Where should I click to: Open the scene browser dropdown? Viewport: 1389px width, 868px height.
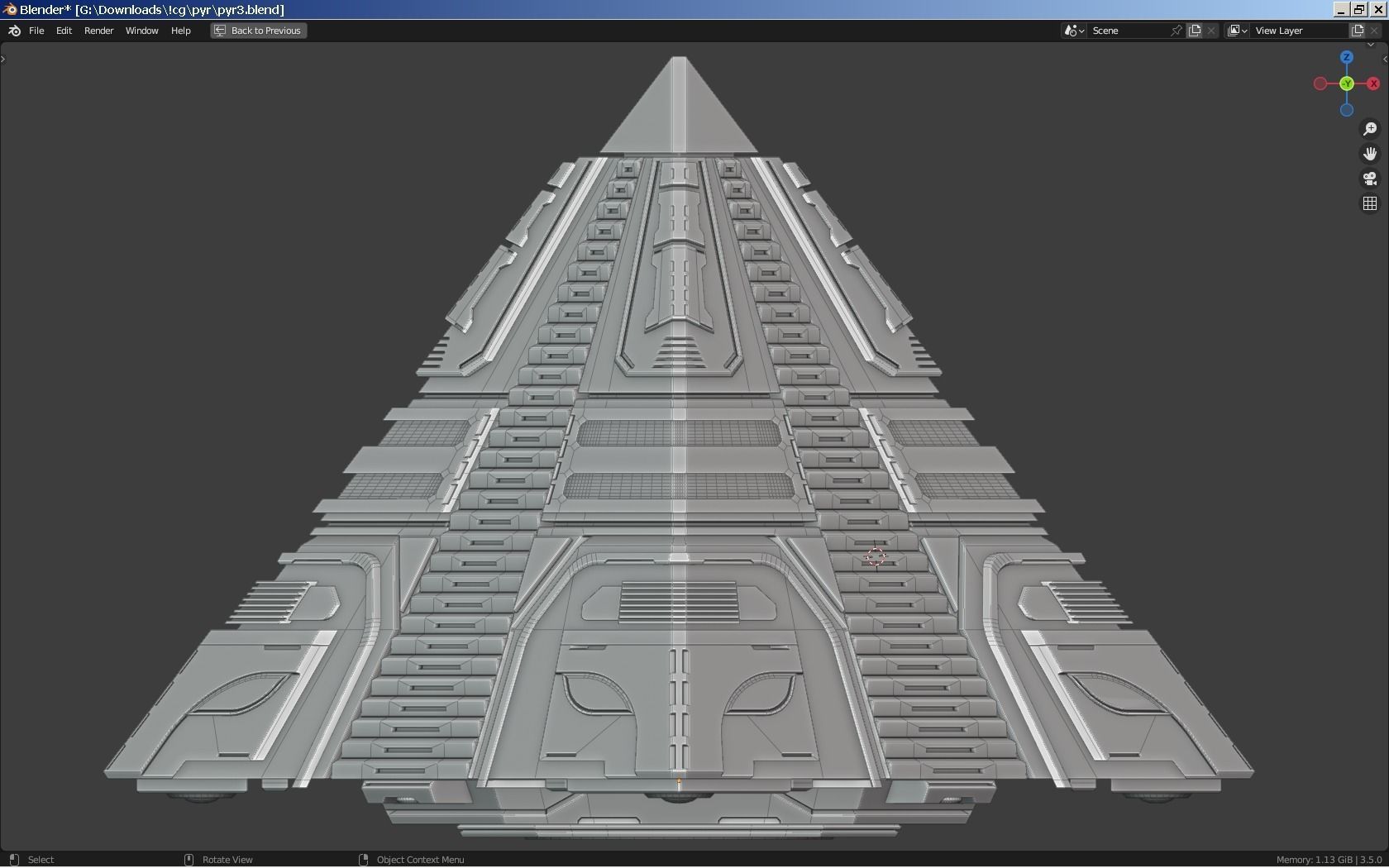(1074, 31)
